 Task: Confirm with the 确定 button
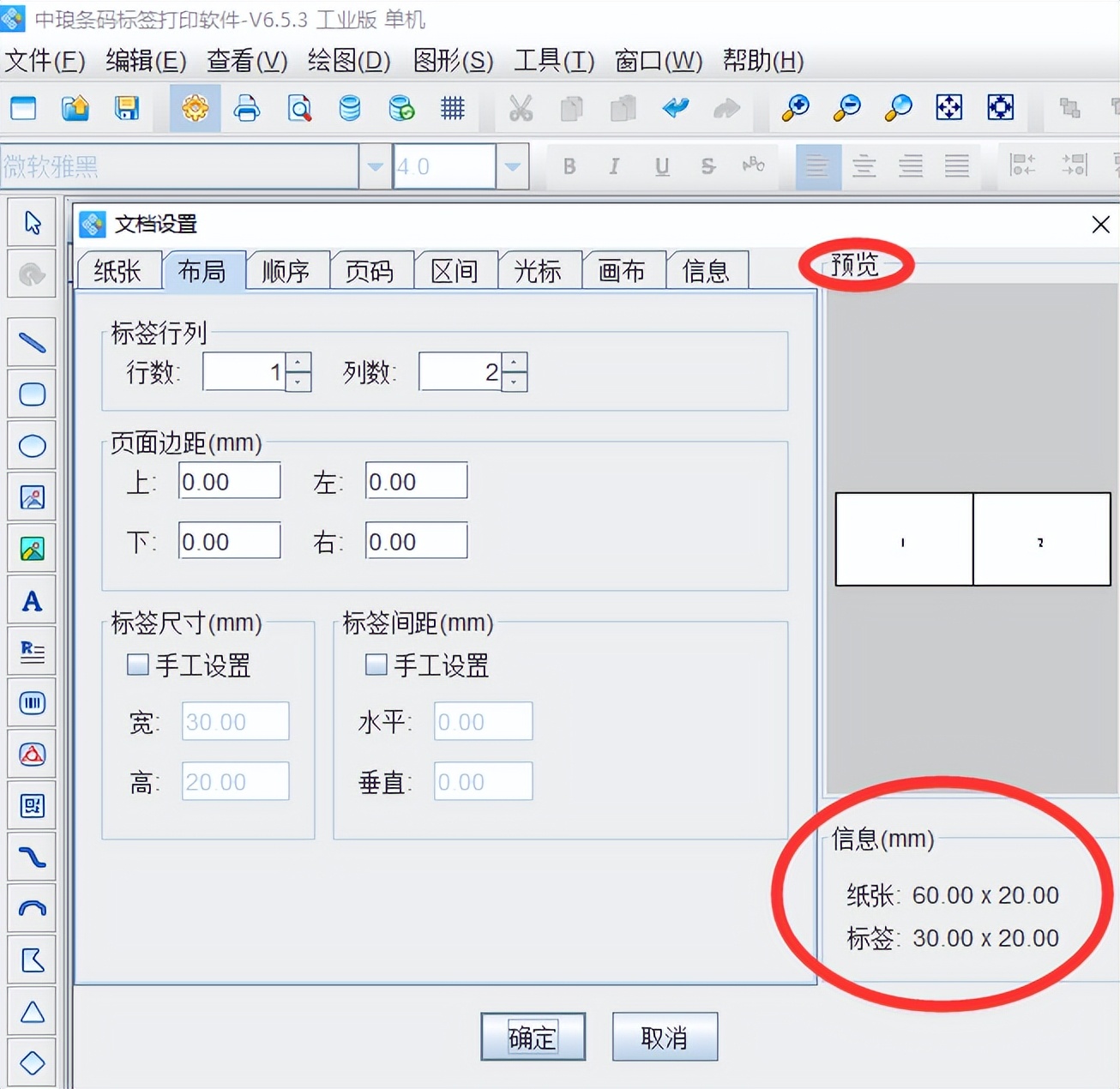tap(533, 1037)
